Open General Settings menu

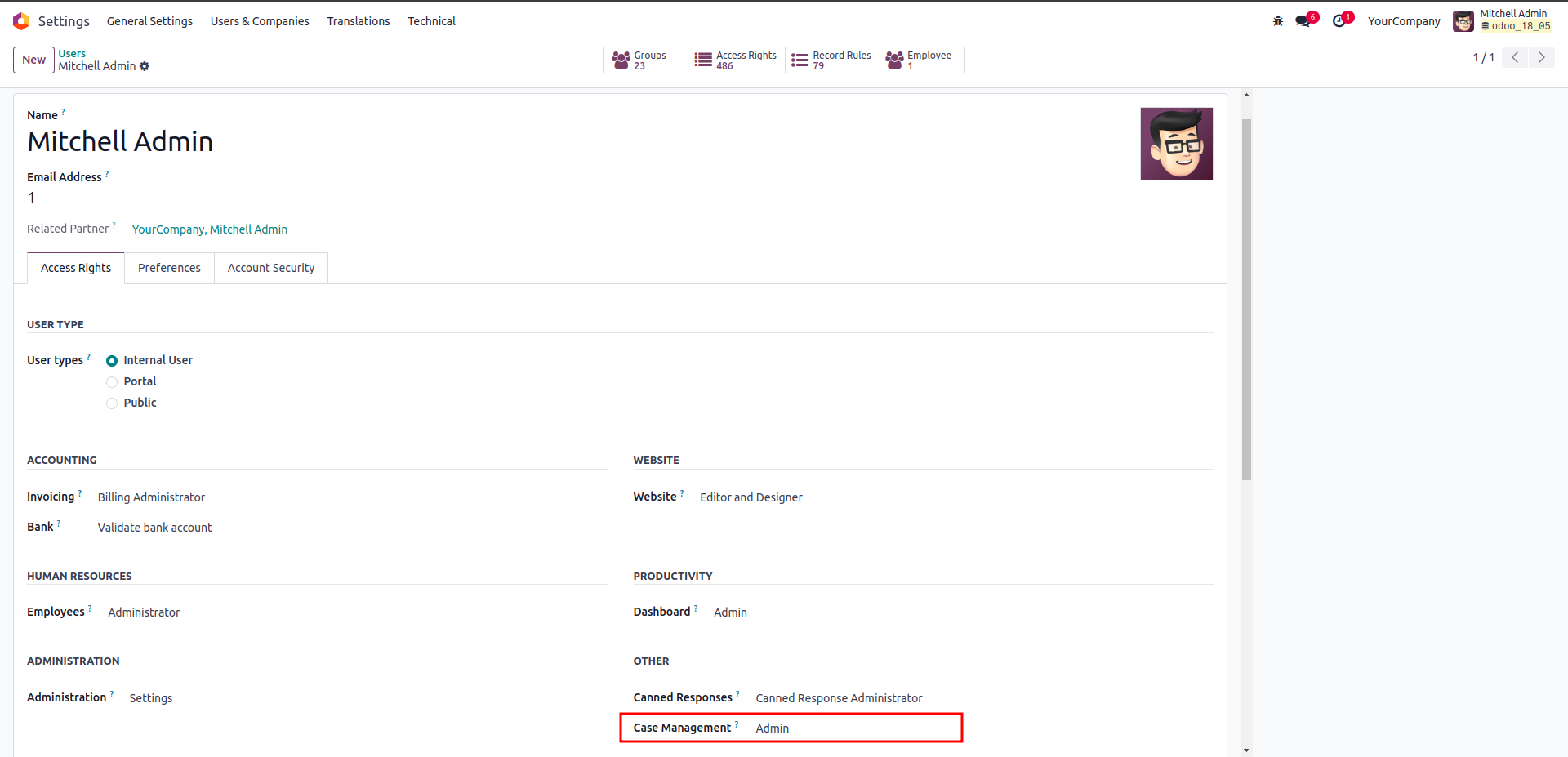pyautogui.click(x=149, y=21)
